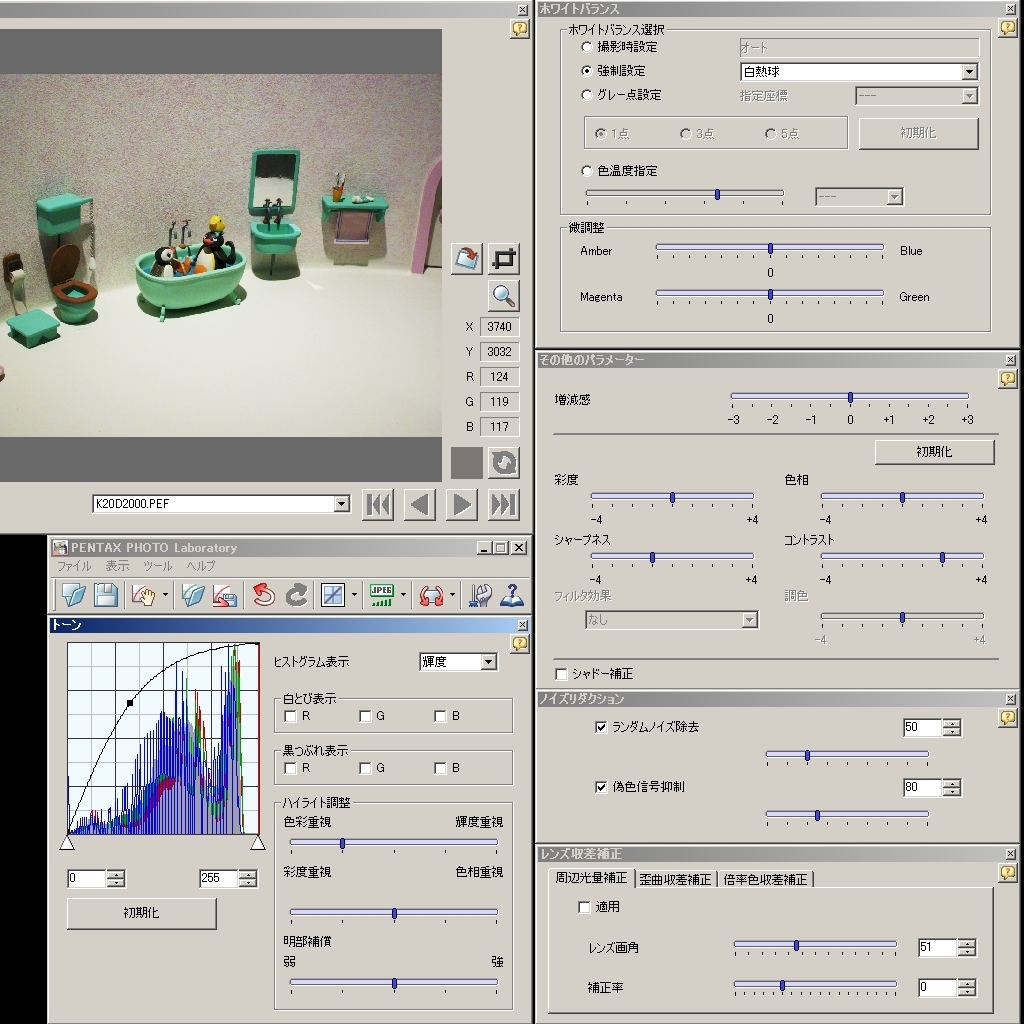Switch to 歪曲収差補正 tab
The width and height of the screenshot is (1024, 1024).
tap(675, 880)
